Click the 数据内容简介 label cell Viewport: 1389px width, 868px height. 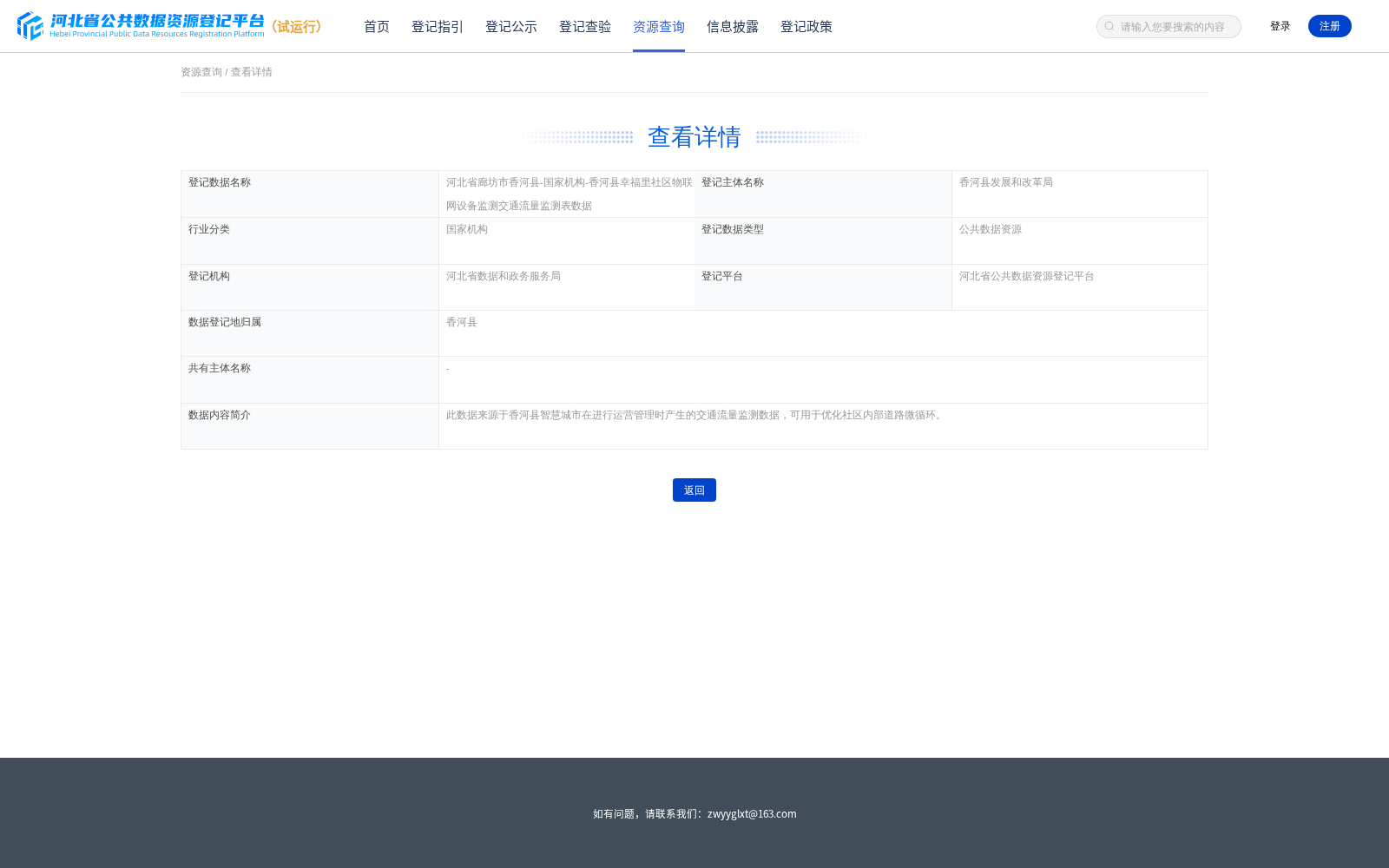(310, 426)
